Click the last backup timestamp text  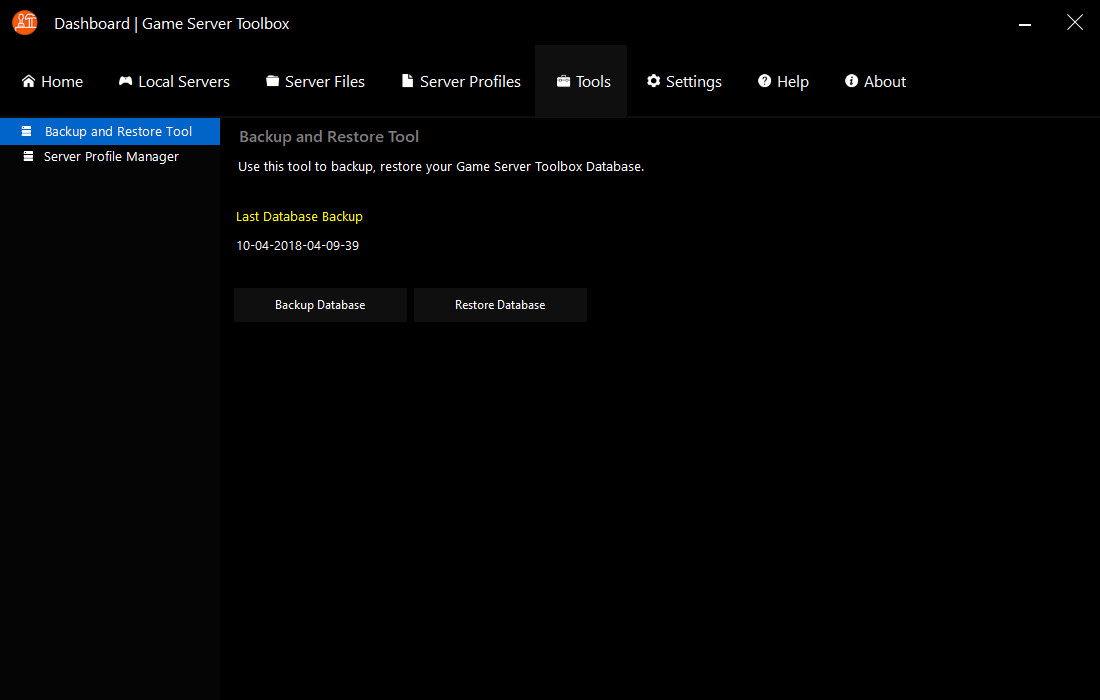[x=297, y=245]
